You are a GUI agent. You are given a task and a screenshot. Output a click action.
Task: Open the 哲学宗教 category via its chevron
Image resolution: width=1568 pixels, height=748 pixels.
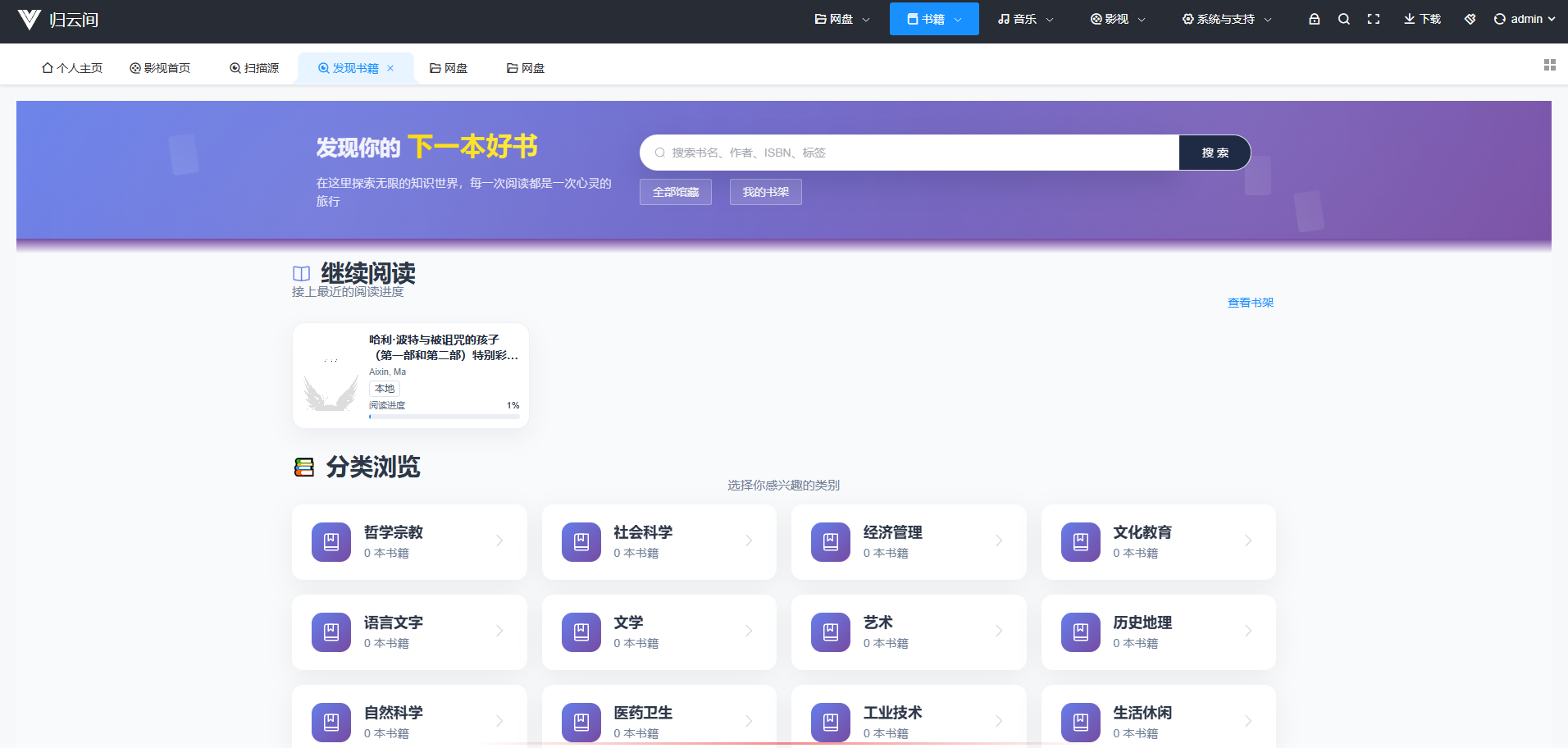499,540
